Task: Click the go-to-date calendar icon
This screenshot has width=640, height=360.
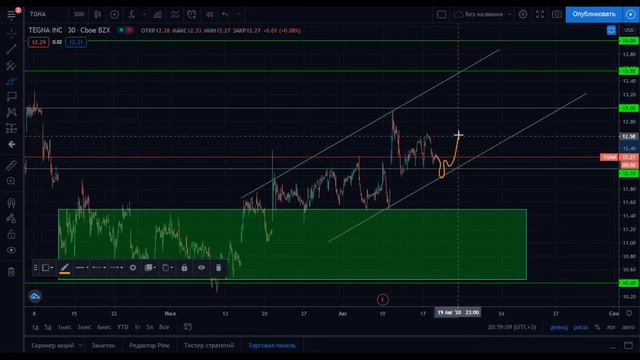Action: coord(187,327)
